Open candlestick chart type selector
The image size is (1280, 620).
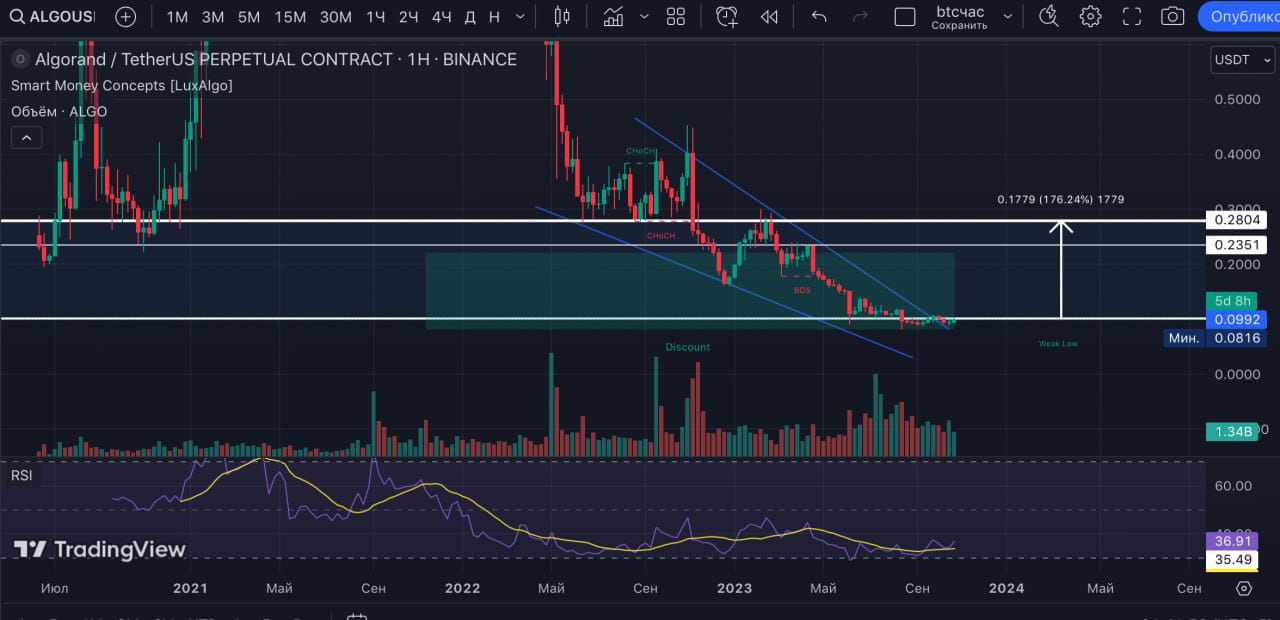(x=561, y=17)
